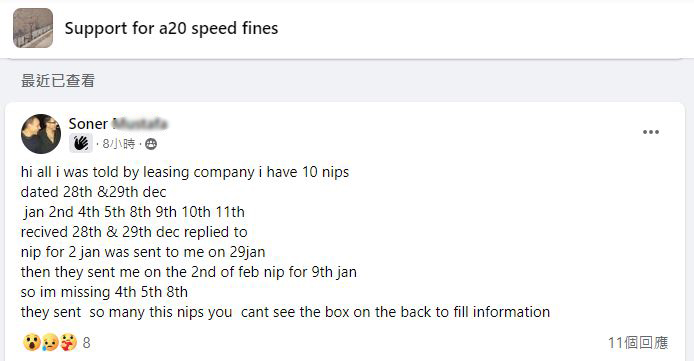Screen dimensions: 694x361
Task: Click the line listing jan nip dates
Action: 134,212
